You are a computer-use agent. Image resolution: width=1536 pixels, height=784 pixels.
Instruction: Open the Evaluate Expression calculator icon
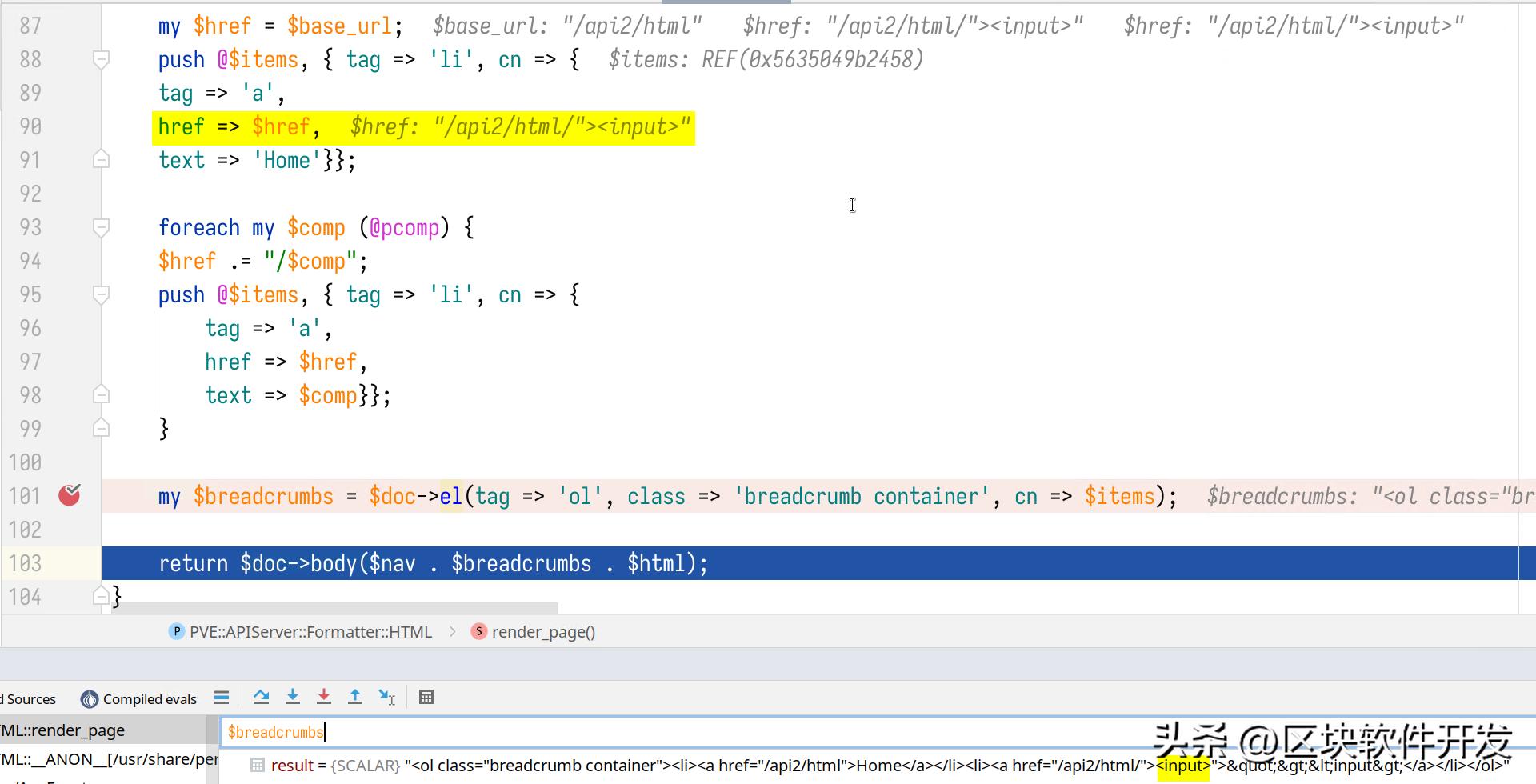[426, 698]
